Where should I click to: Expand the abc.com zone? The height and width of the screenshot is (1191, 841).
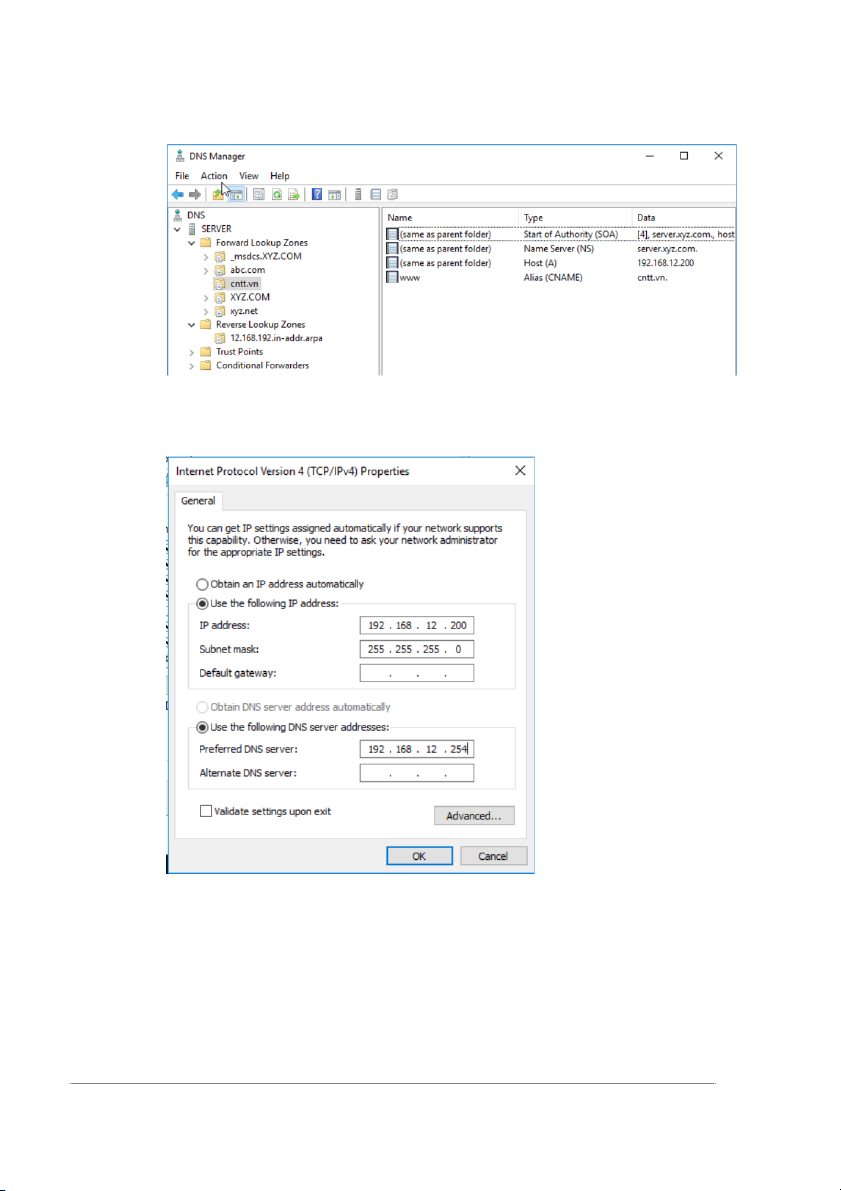(x=206, y=270)
